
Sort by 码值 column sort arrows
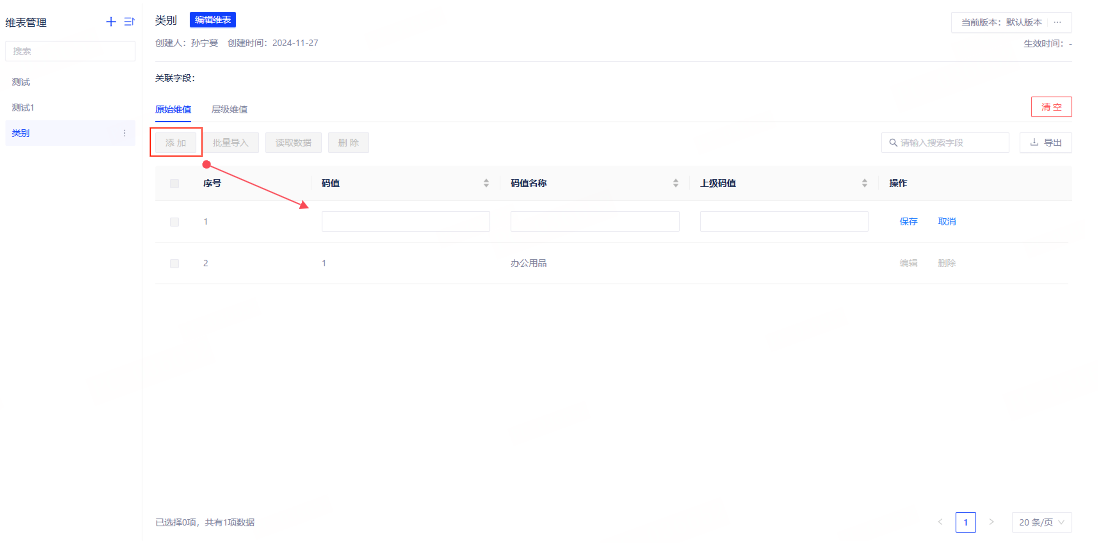[x=486, y=183]
